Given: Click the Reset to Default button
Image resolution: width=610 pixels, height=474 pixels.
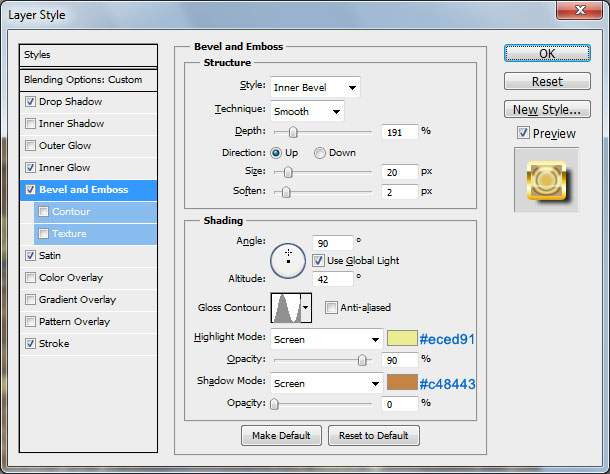Looking at the screenshot, I should [x=373, y=435].
